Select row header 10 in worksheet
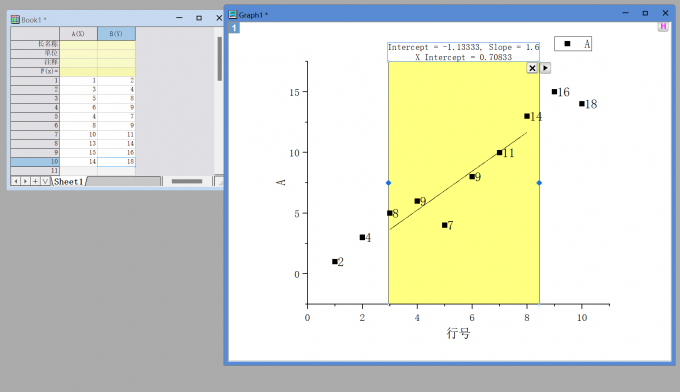Screen dimensions: 680x392 (x=35, y=161)
